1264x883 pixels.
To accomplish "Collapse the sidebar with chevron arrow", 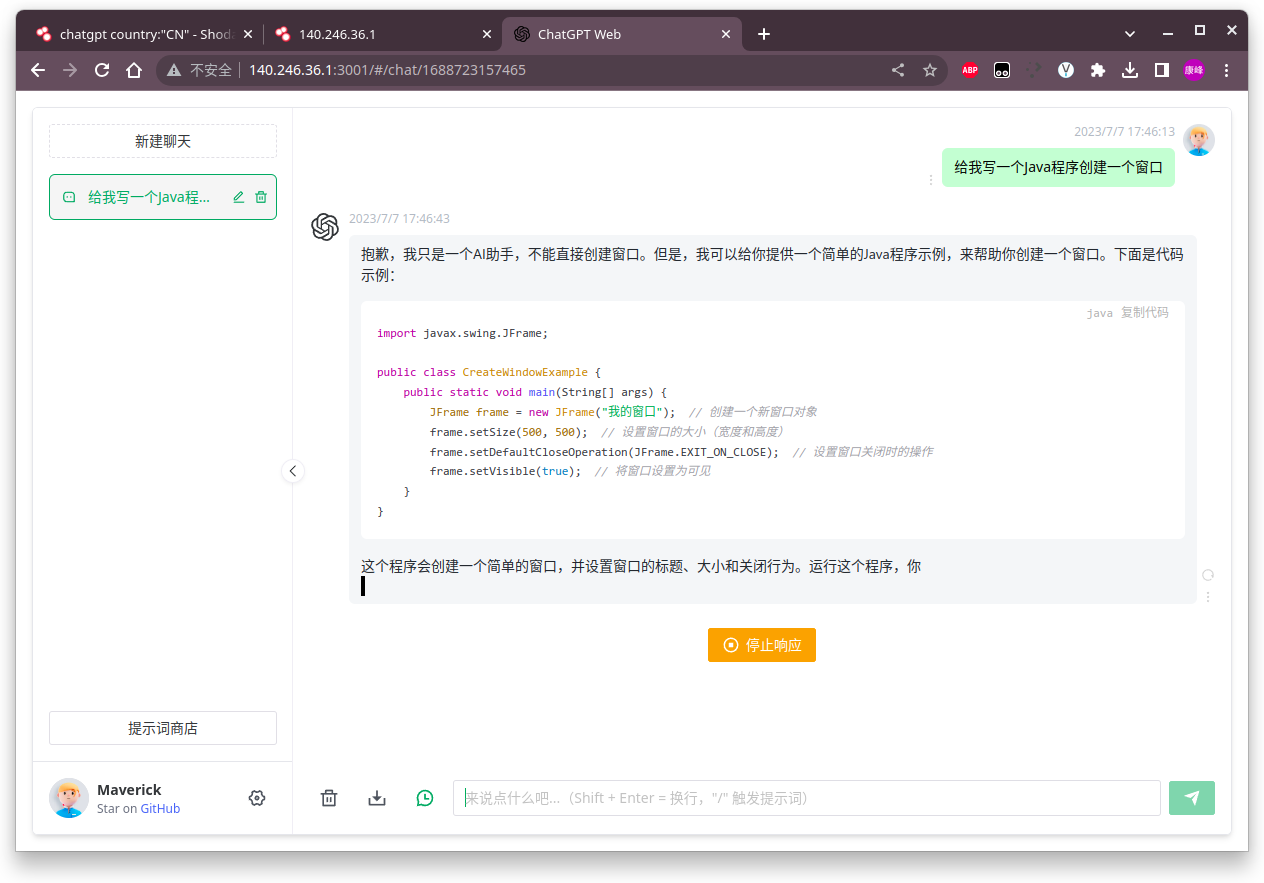I will (293, 470).
